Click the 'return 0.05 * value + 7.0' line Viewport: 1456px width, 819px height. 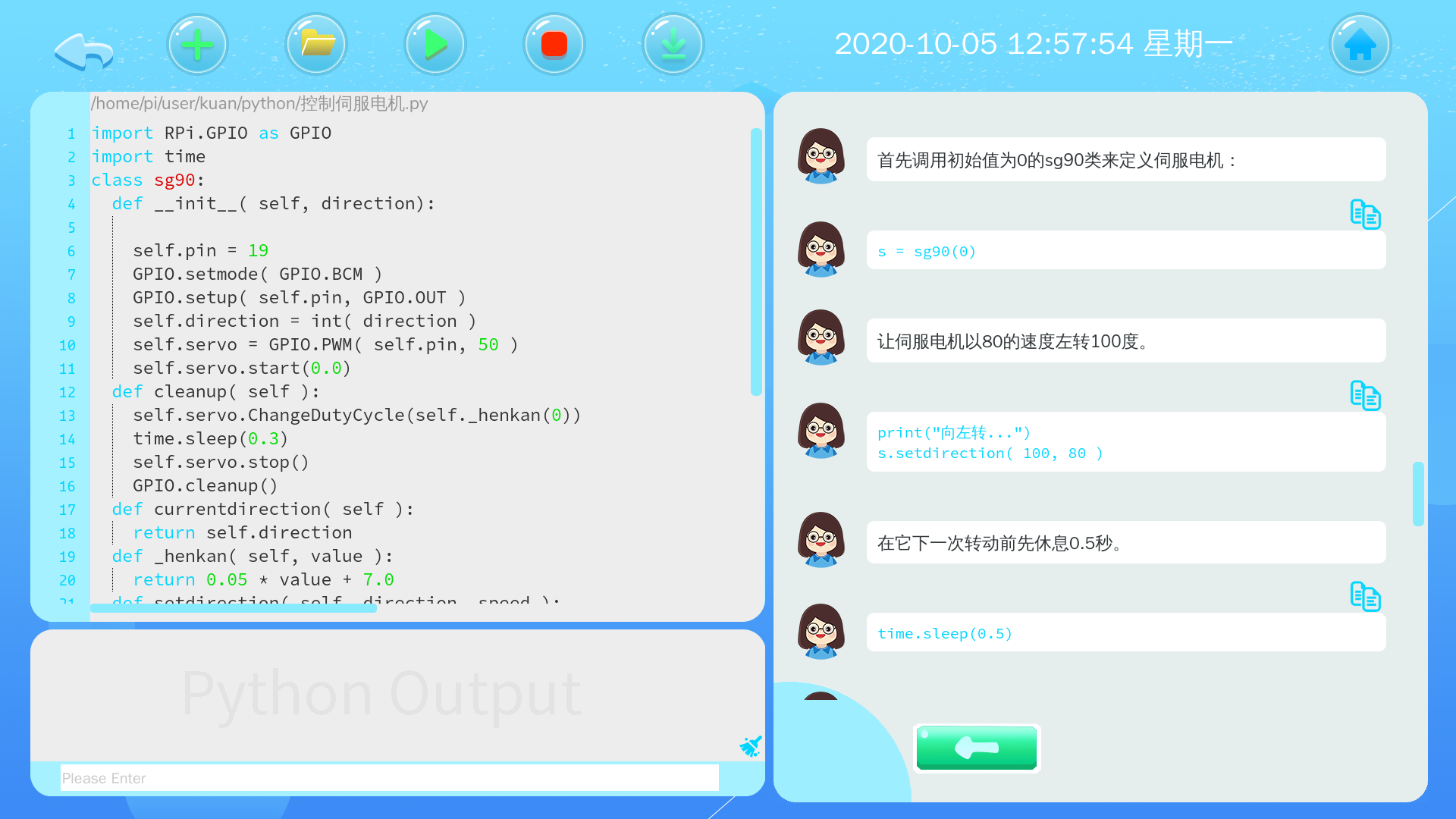[264, 580]
